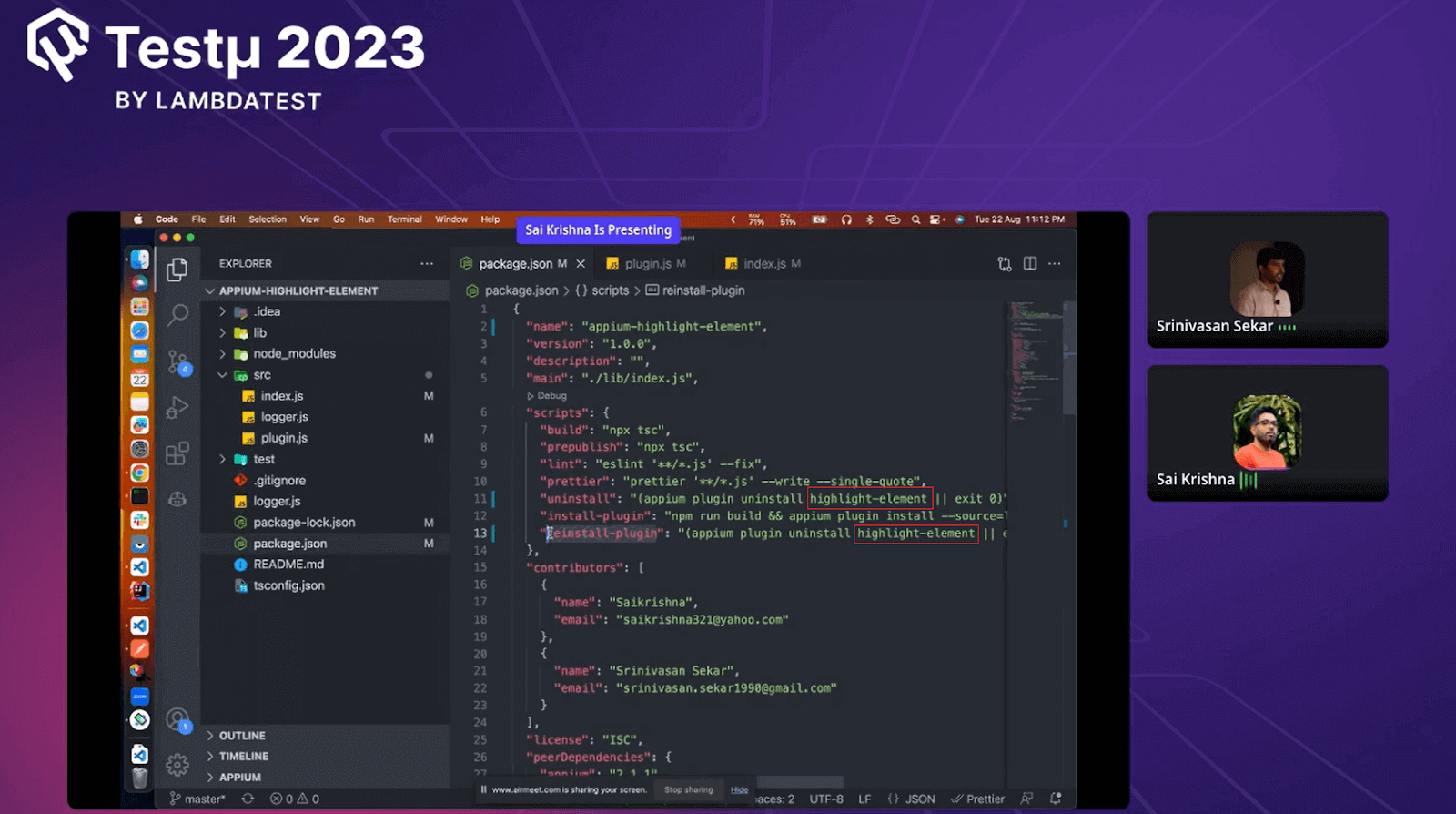The height and width of the screenshot is (814, 1456).
Task: Click the Hide link in sharing bar
Action: 739,789
